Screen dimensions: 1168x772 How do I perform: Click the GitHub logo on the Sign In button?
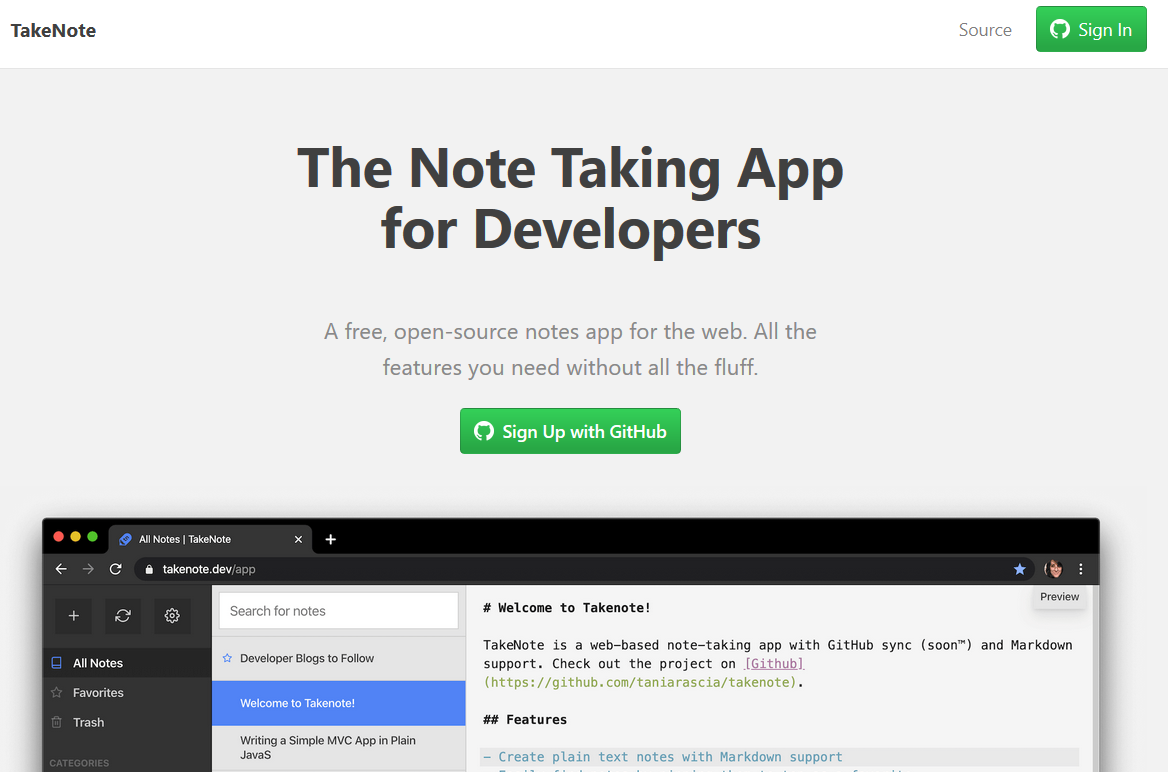click(x=1060, y=29)
